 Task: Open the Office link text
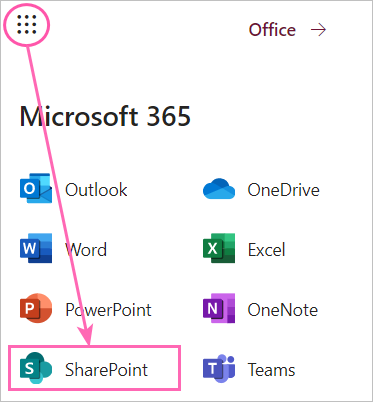click(x=272, y=30)
